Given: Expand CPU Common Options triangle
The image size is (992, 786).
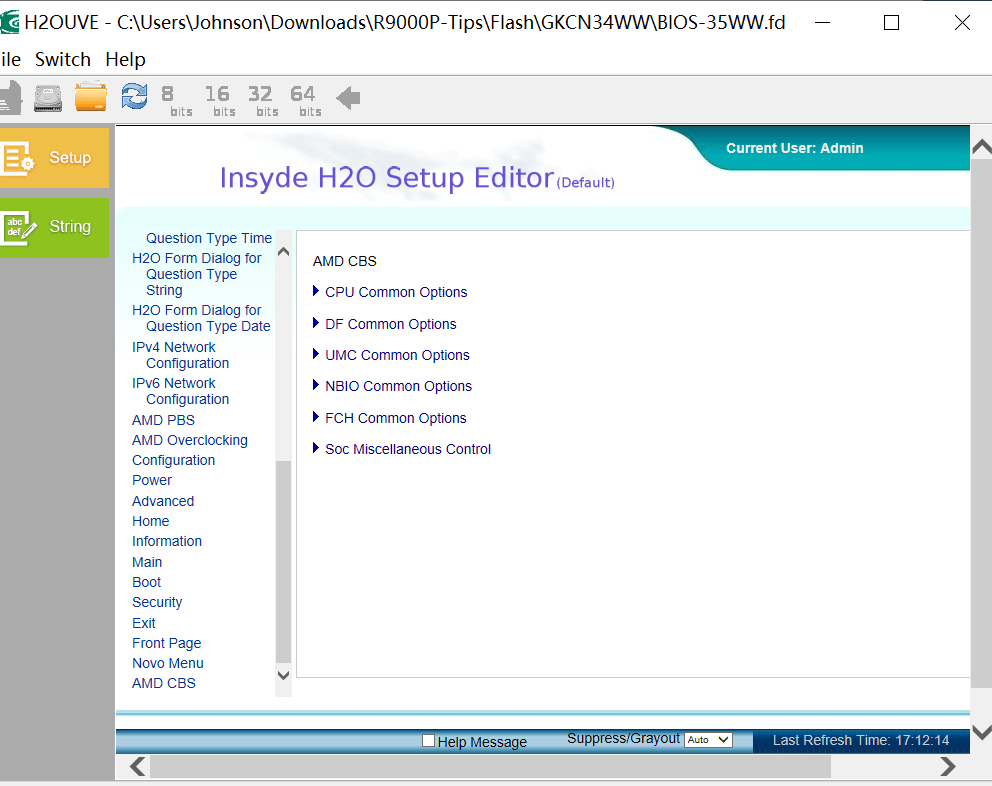Looking at the screenshot, I should click(x=316, y=291).
